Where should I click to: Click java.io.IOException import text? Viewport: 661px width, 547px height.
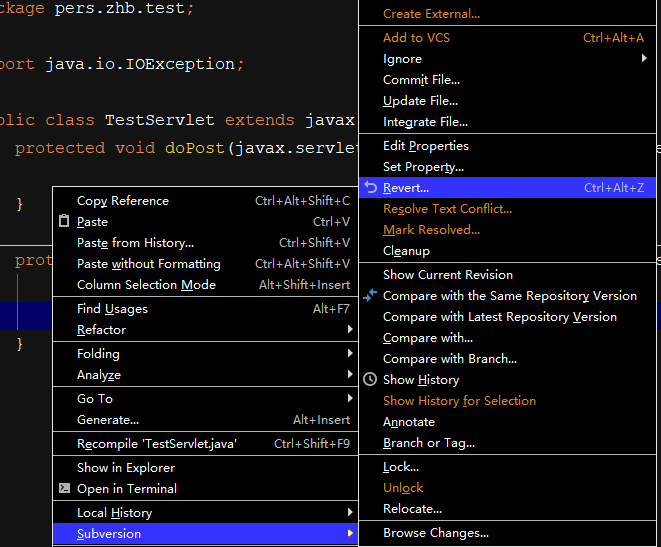tap(140, 64)
